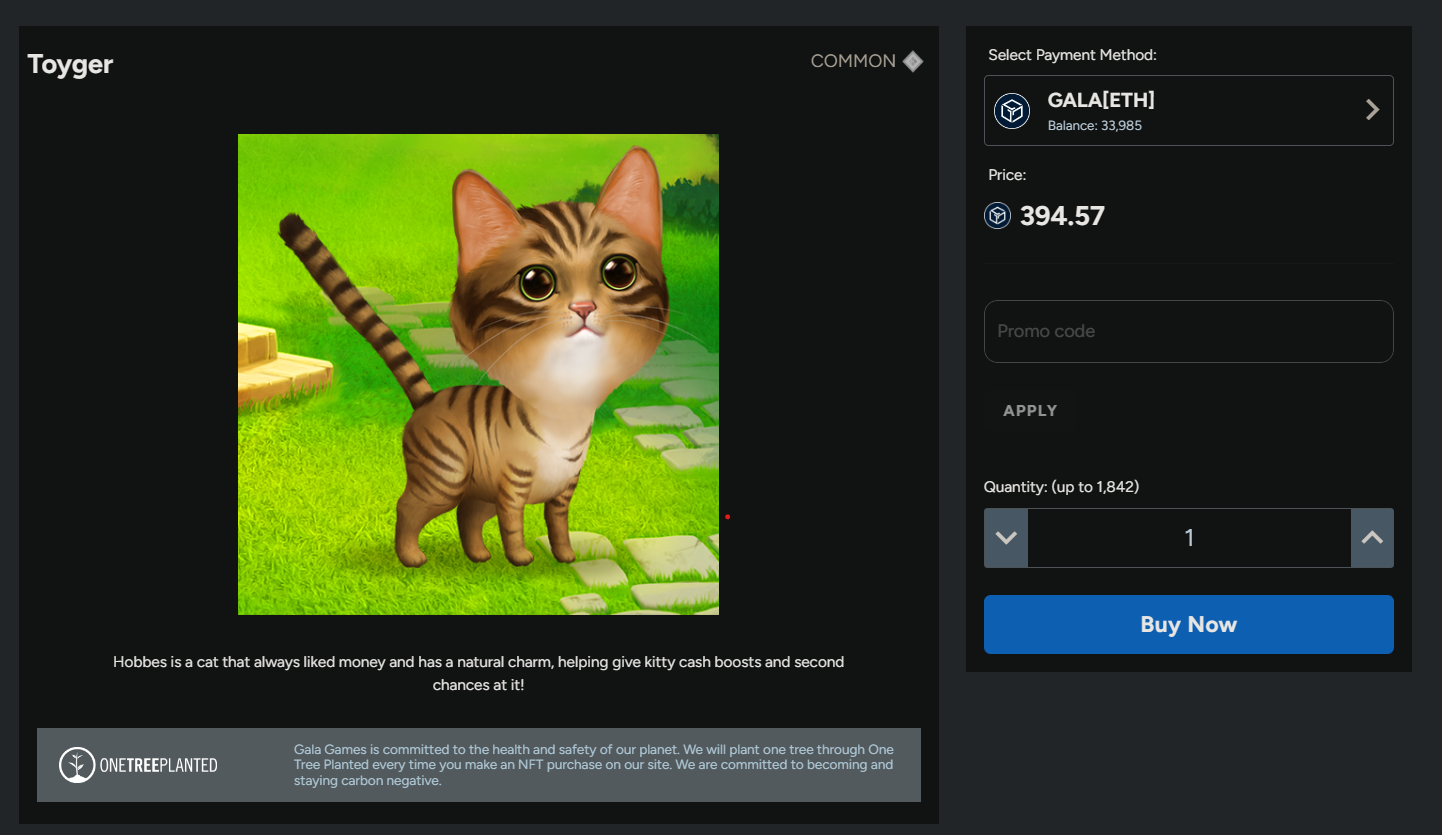This screenshot has width=1442, height=835.
Task: Click the Gala Games tree planting notice text
Action: (x=594, y=765)
